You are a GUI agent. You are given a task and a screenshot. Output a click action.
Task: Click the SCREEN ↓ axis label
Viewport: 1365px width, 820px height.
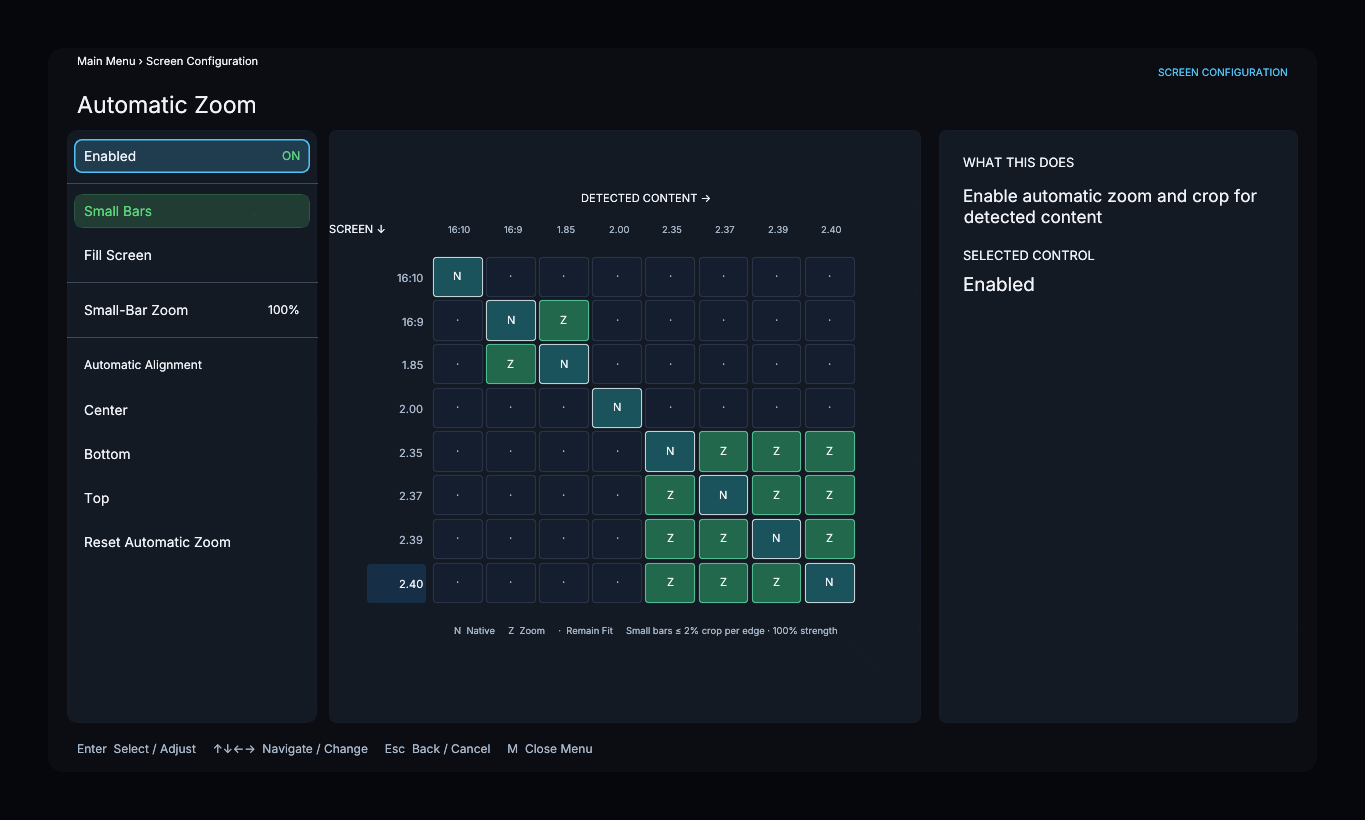click(x=357, y=229)
